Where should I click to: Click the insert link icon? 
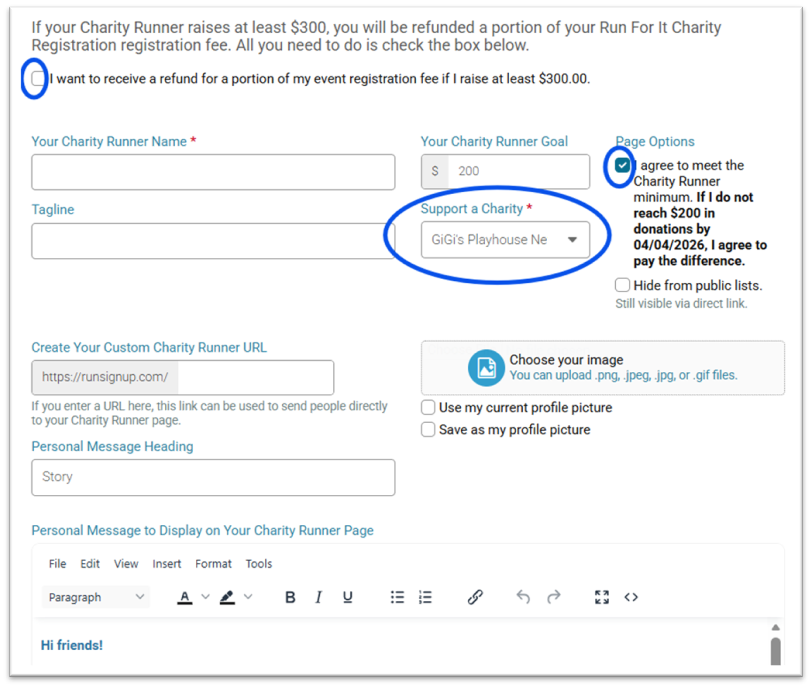click(x=475, y=597)
